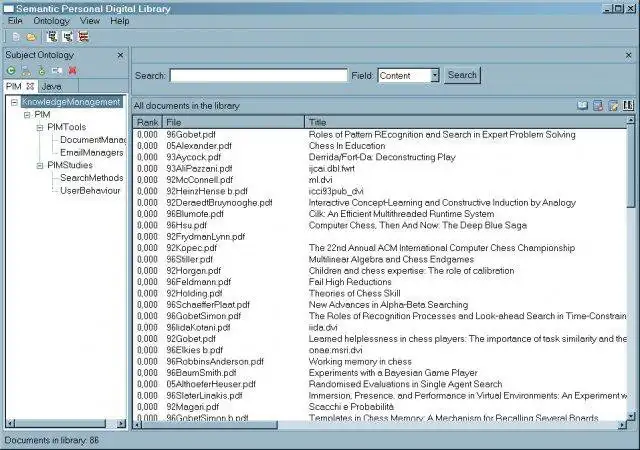This screenshot has width=640, height=450.
Task: Click the open book icon above document list
Action: pos(582,106)
